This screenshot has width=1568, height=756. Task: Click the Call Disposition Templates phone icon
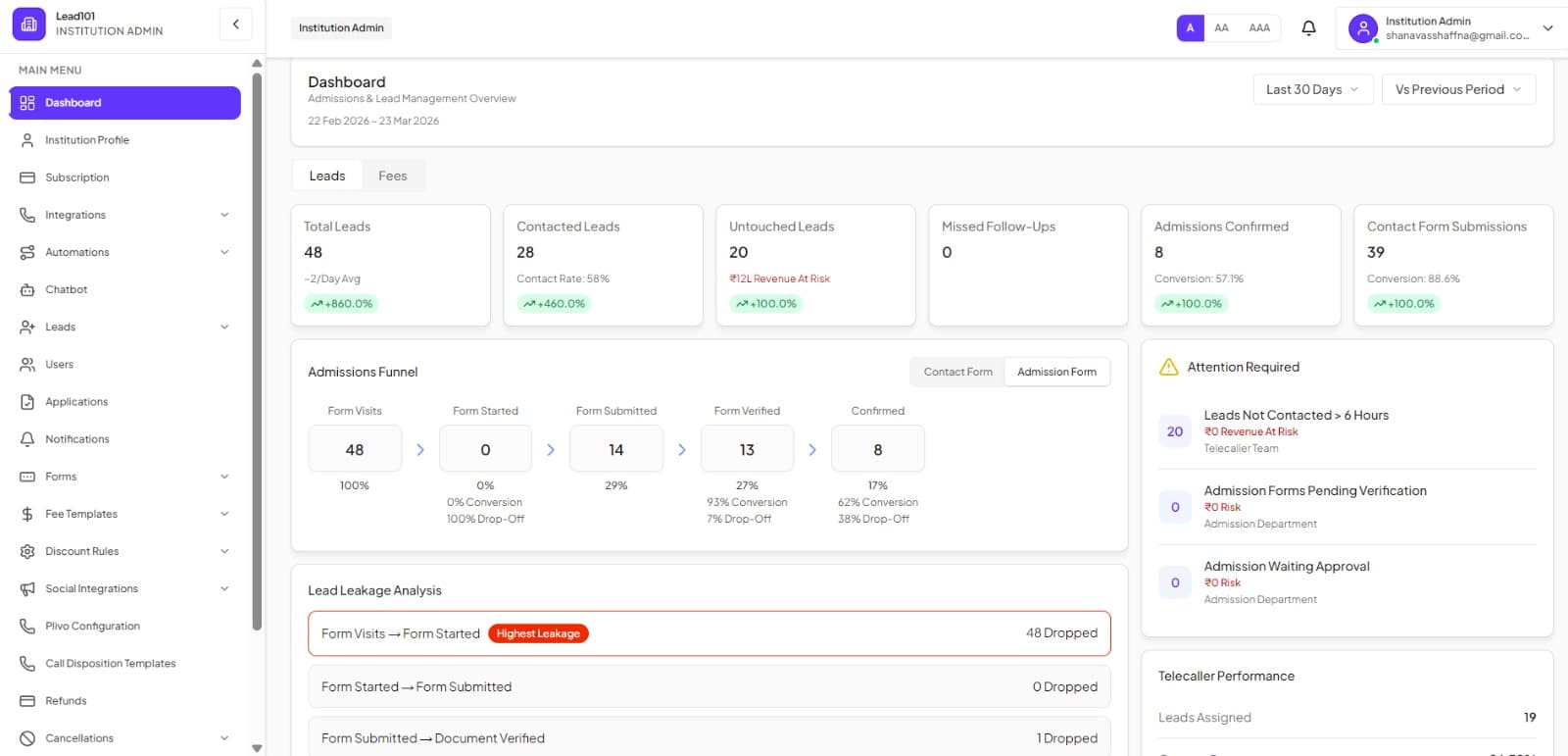click(27, 664)
